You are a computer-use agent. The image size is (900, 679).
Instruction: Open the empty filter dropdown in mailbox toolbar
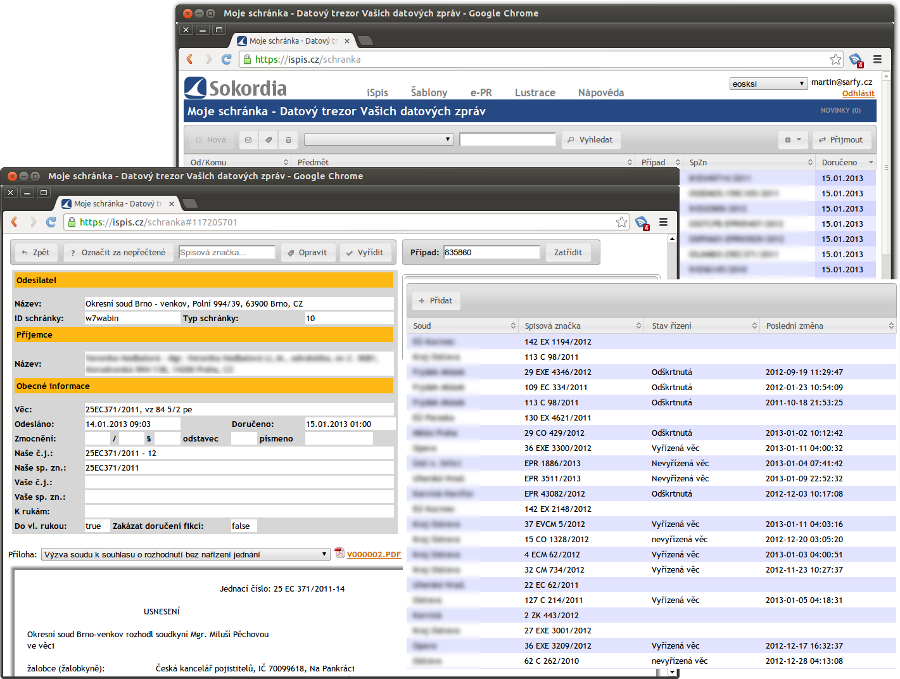(379, 140)
